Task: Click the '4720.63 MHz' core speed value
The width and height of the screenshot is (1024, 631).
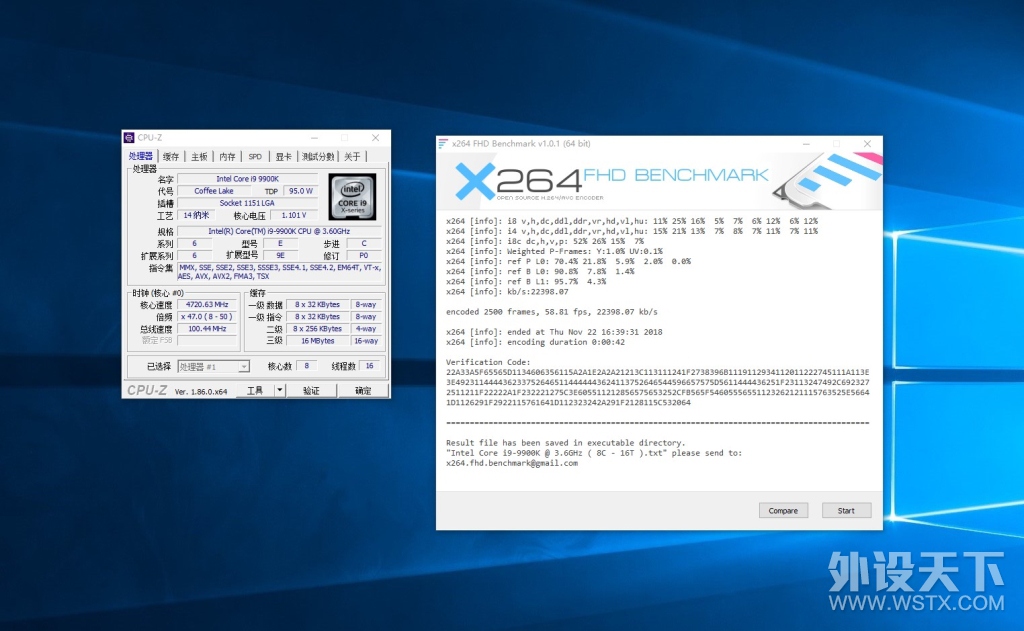Action: [207, 304]
